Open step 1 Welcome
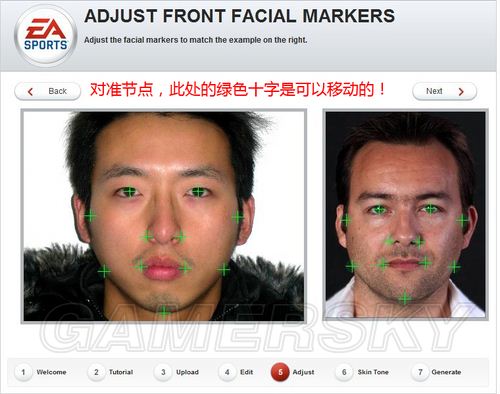Viewport: 500px width, 394px height. (41, 372)
